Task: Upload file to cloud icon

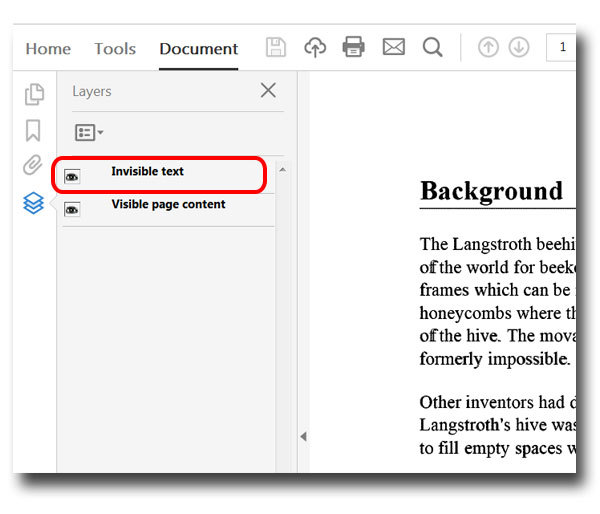Action: (315, 47)
